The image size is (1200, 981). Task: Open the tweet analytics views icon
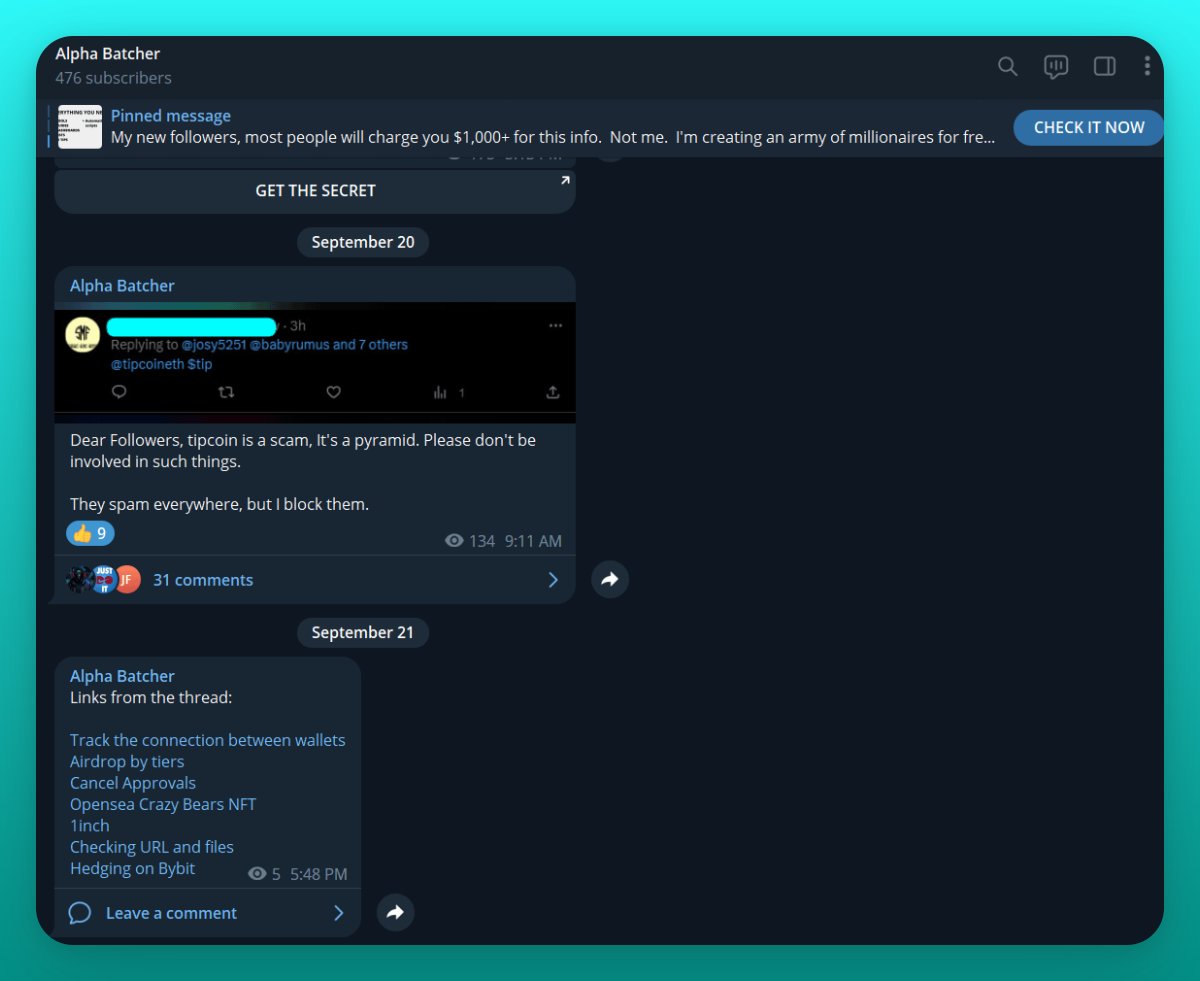click(441, 392)
